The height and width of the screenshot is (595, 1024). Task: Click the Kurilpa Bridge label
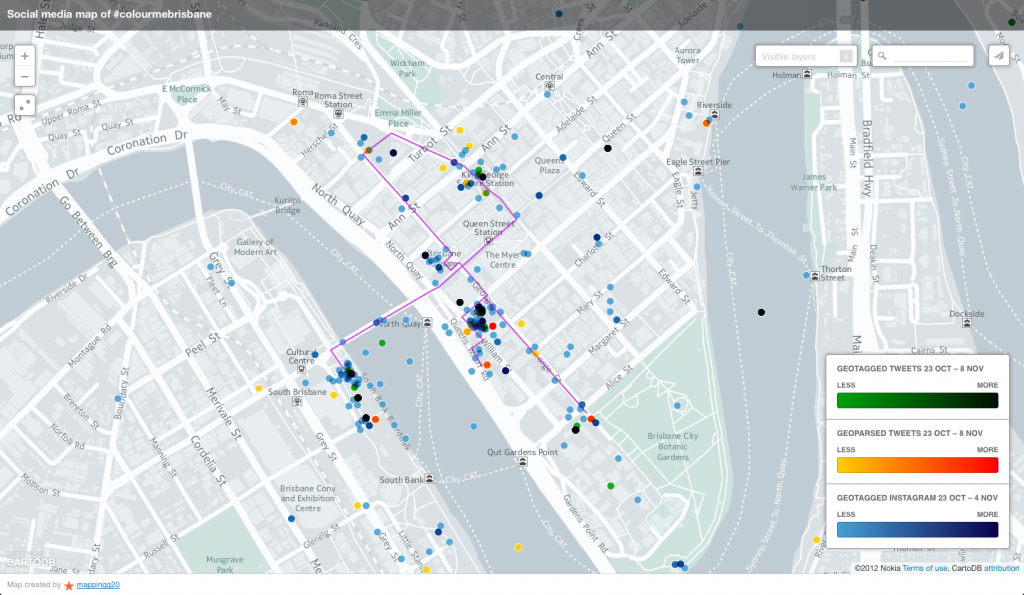(287, 205)
